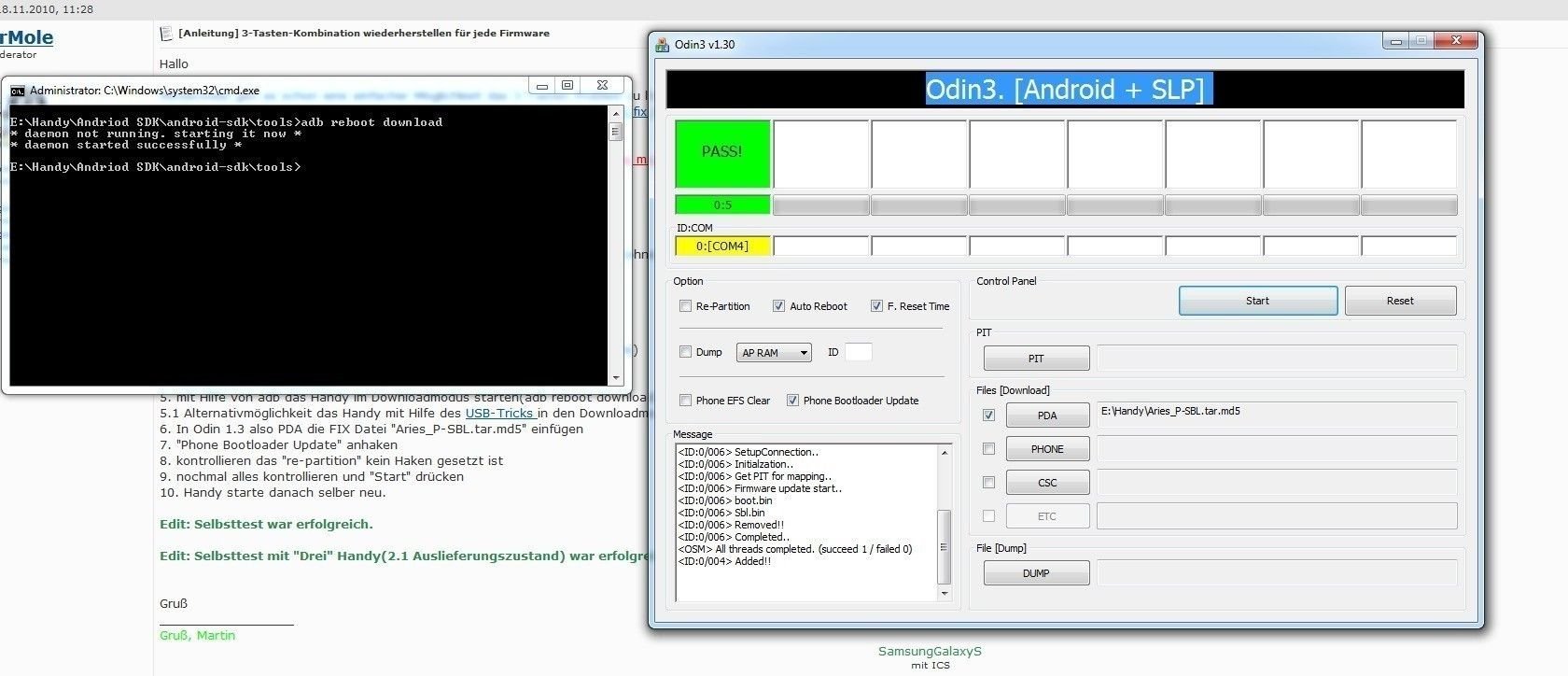
Task: Click the CSC file browse button
Action: 1047,483
